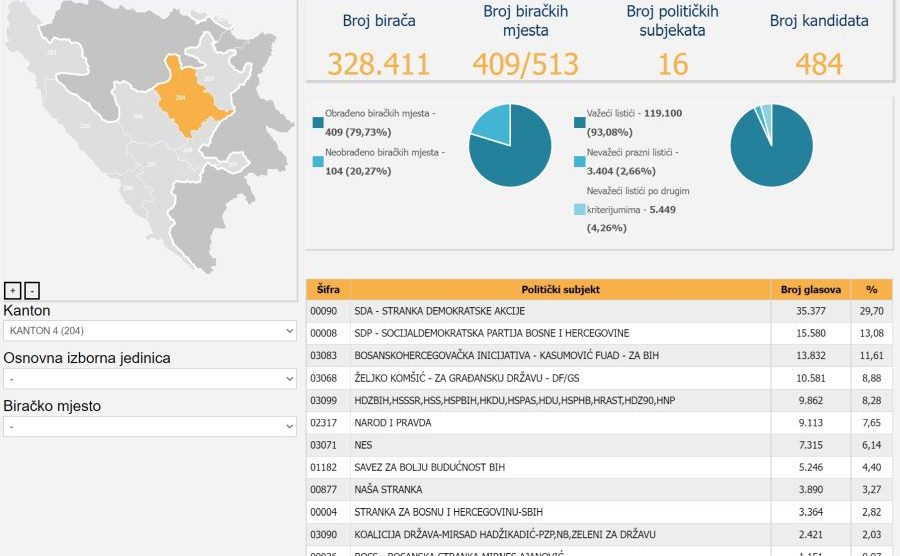Click the processed polling stations pie chart
The image size is (900, 556).
(x=510, y=145)
